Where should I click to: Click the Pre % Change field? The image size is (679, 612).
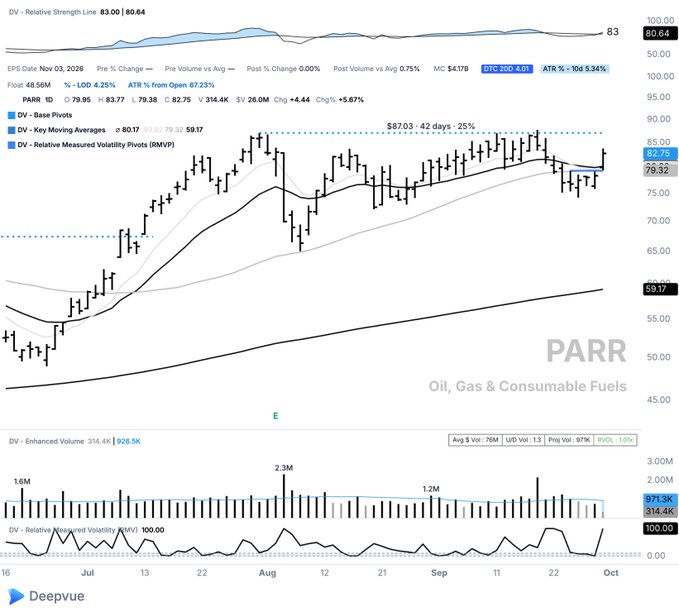point(125,69)
